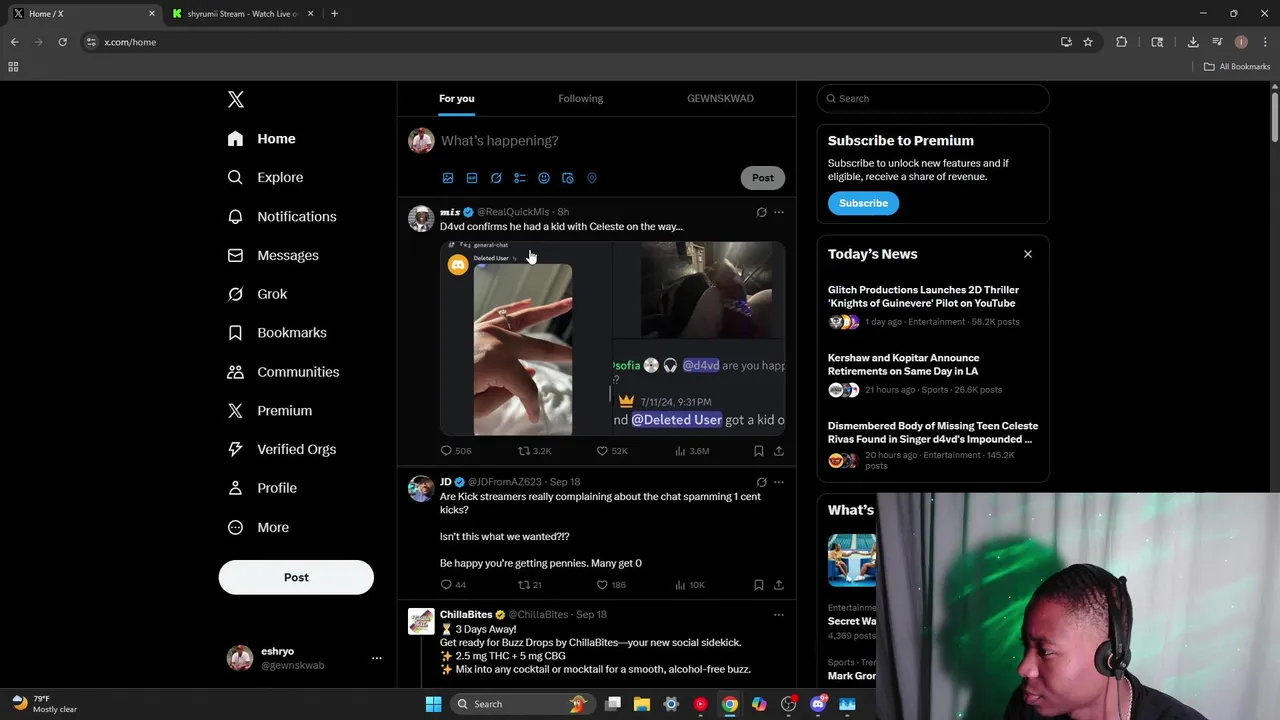Open Notifications in the sidebar
This screenshot has height=720, width=1280.
pyautogui.click(x=282, y=216)
